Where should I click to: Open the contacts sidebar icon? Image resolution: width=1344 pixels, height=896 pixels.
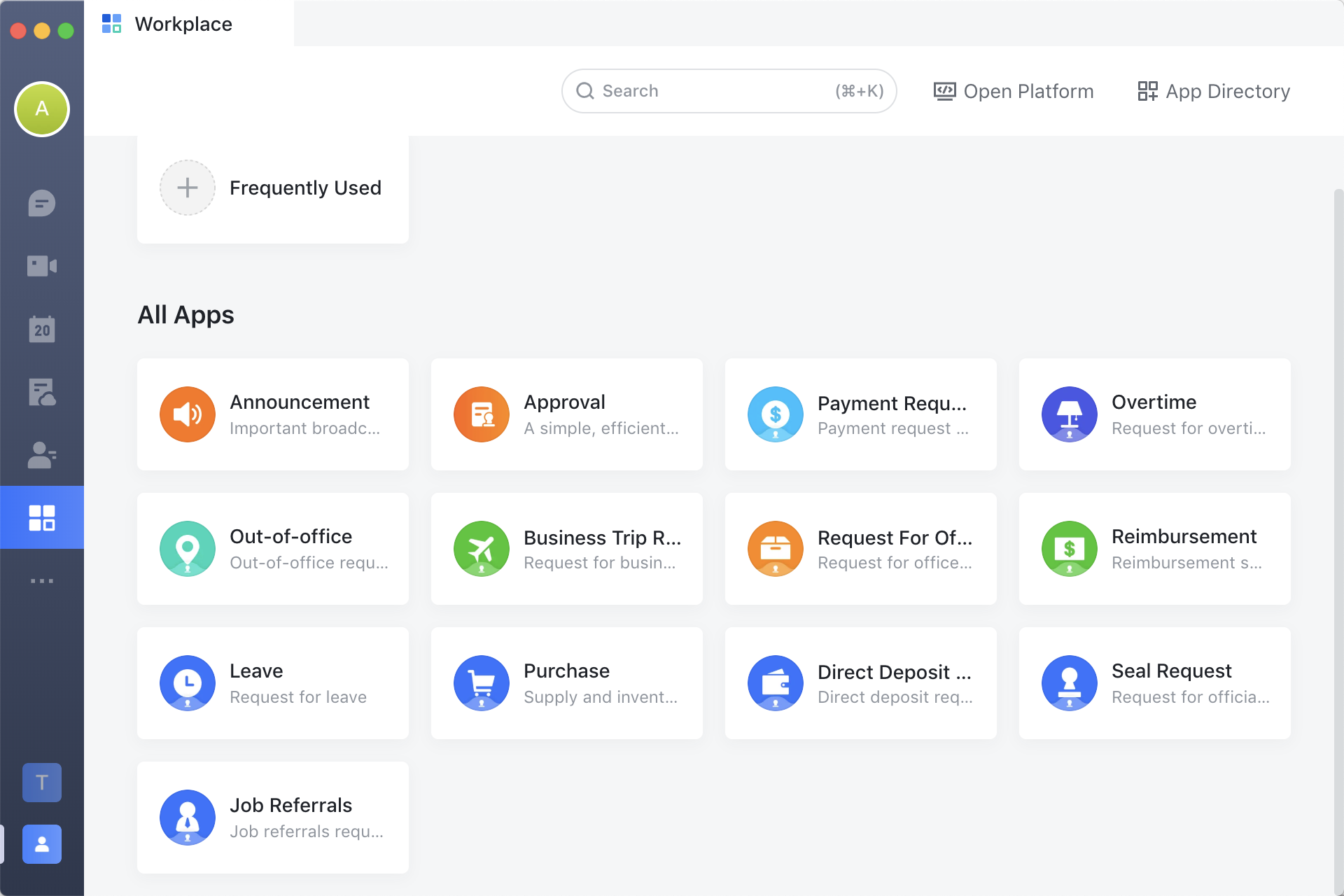click(x=42, y=455)
